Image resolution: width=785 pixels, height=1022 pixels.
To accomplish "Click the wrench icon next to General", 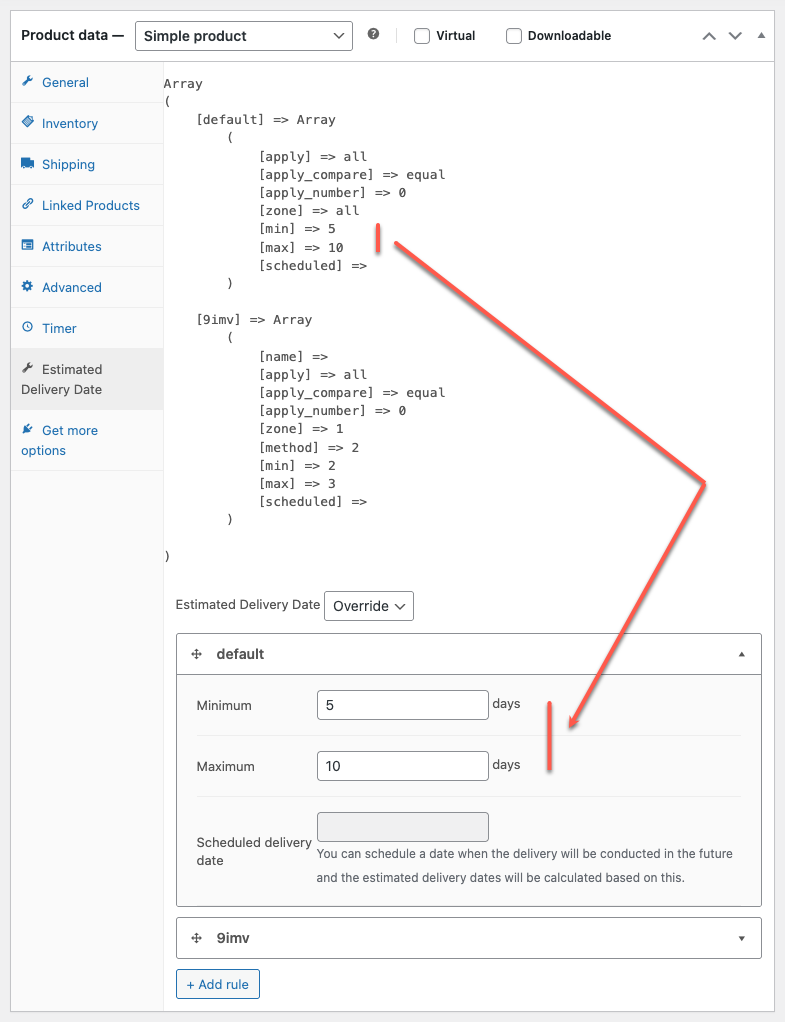I will tap(28, 82).
